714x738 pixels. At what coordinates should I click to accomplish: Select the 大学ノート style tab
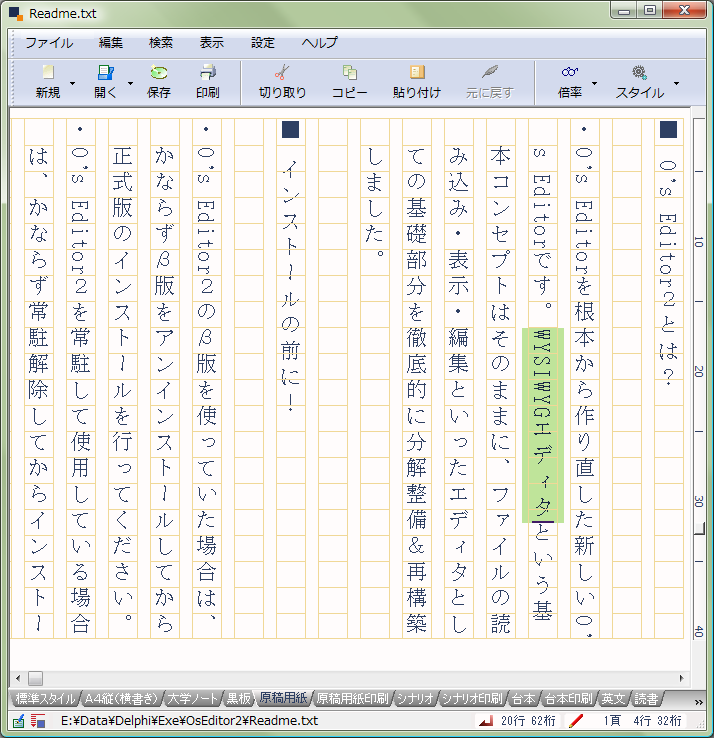[x=193, y=698]
